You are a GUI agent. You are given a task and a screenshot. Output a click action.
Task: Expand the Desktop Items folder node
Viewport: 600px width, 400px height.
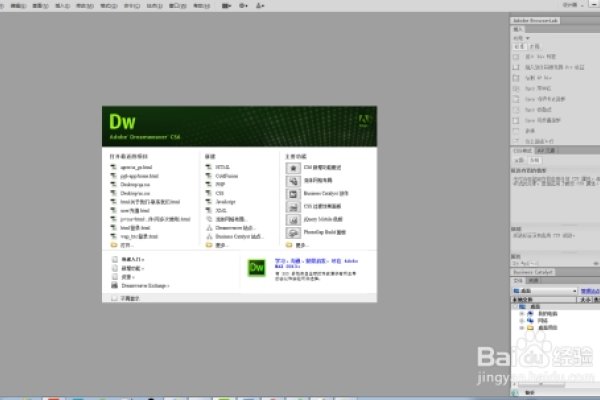[521, 328]
